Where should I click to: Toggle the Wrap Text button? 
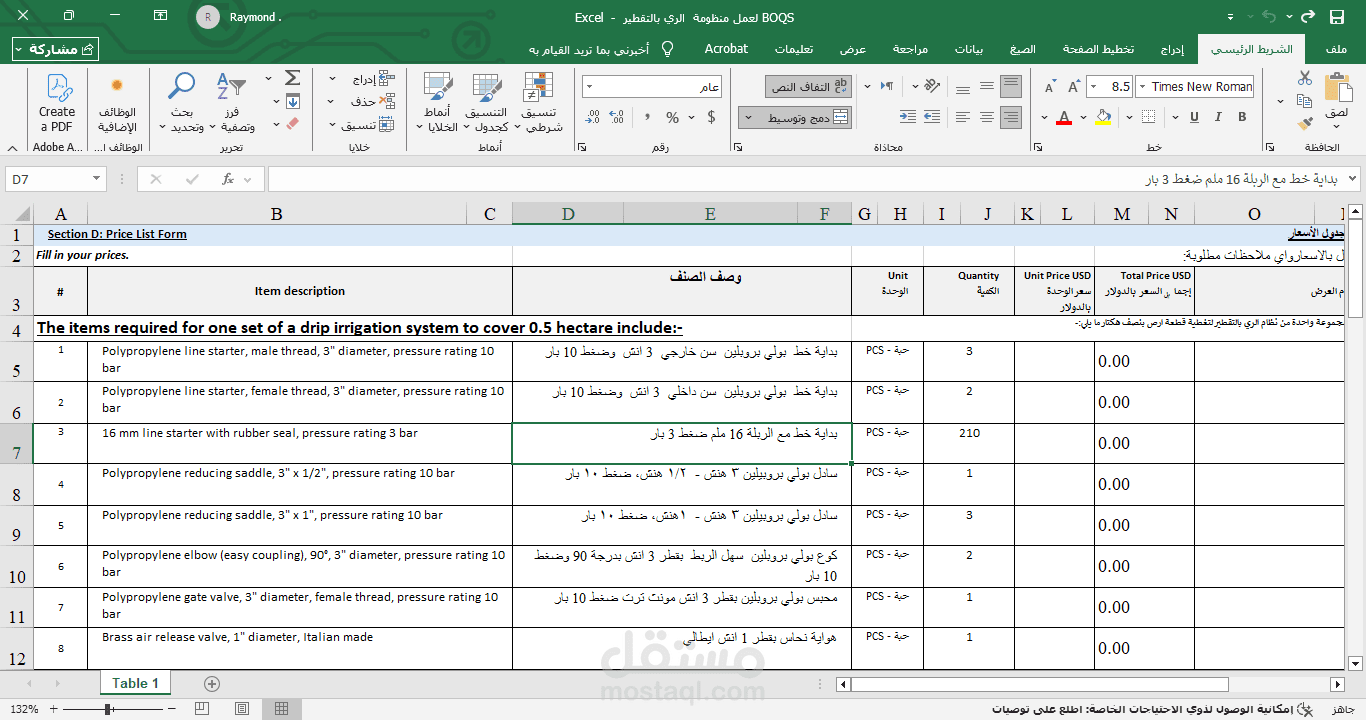pyautogui.click(x=808, y=87)
